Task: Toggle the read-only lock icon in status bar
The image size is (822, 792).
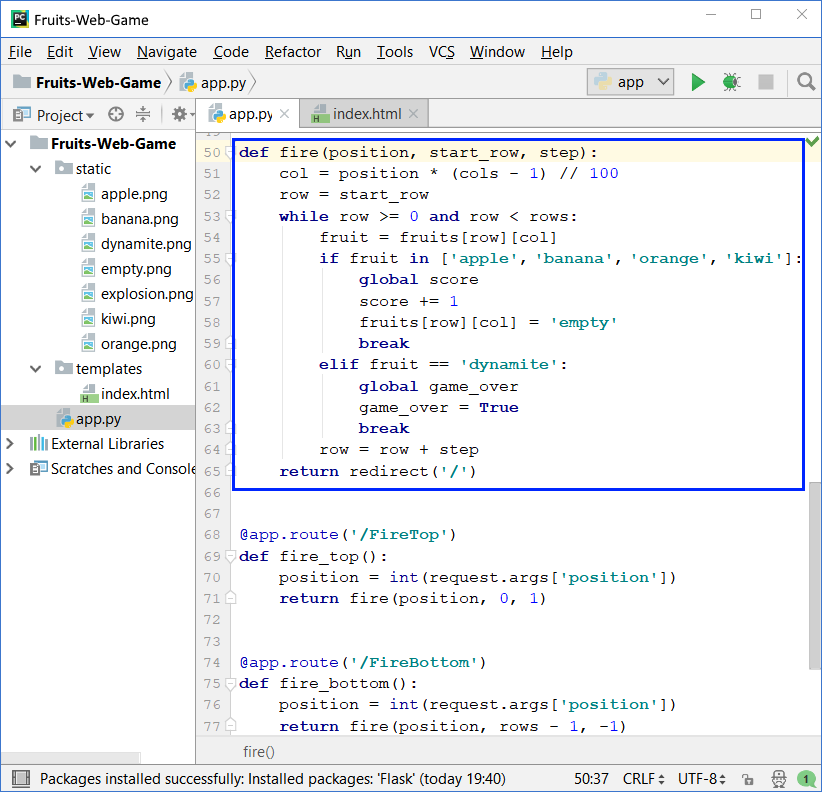Action: (747, 778)
